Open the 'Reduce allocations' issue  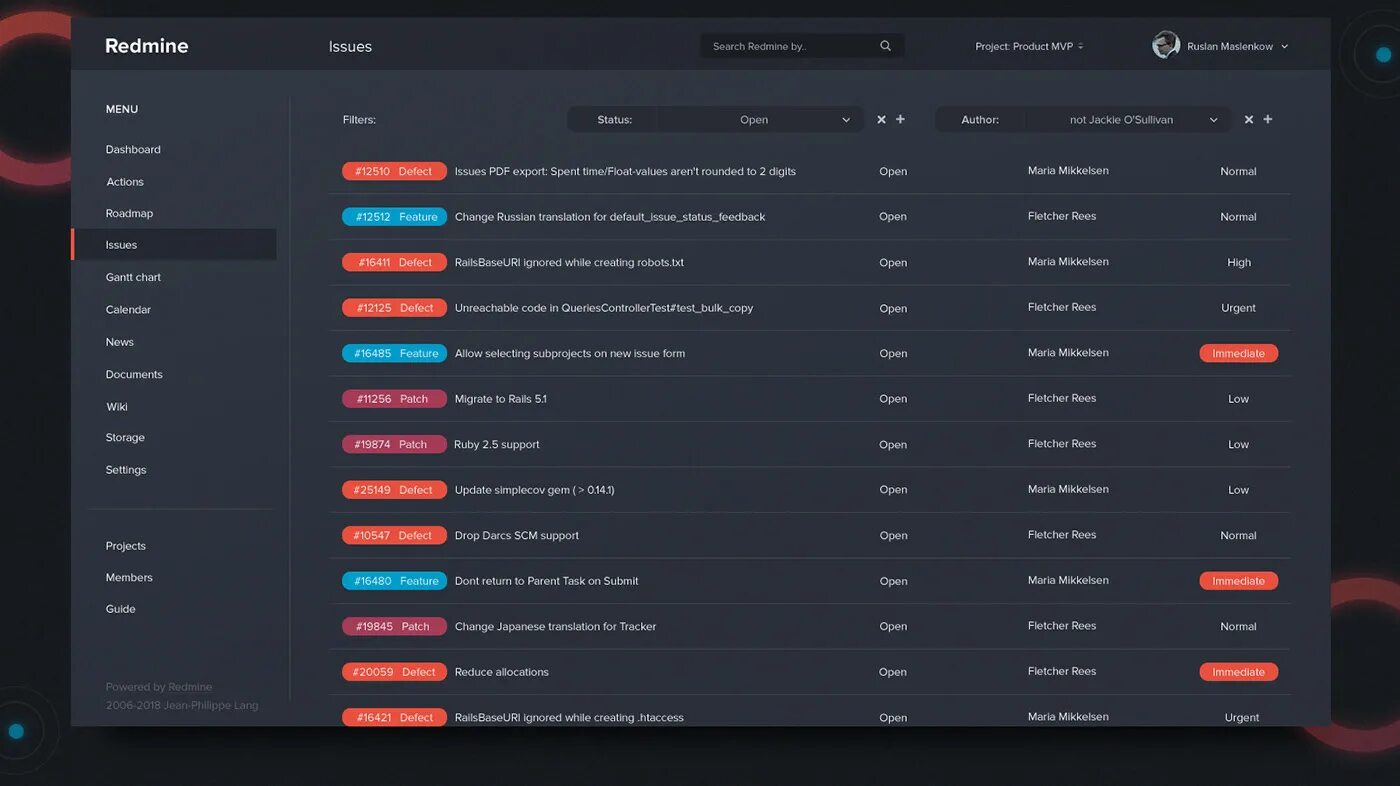point(501,672)
